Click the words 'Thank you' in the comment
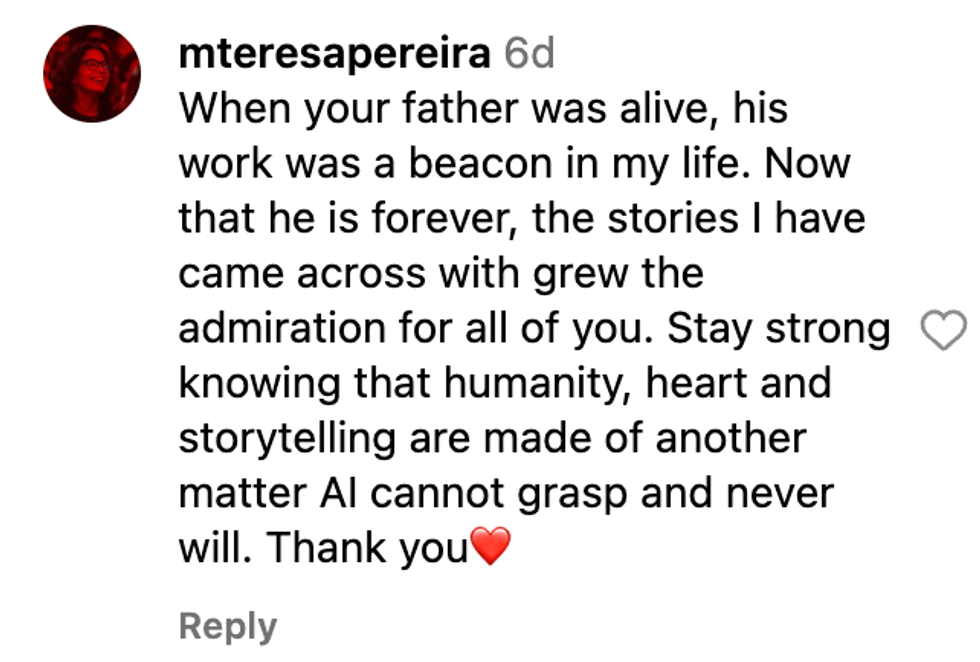 (x=367, y=548)
